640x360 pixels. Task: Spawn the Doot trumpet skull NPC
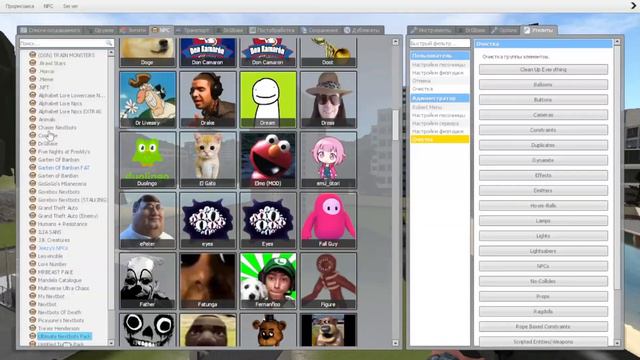328,52
